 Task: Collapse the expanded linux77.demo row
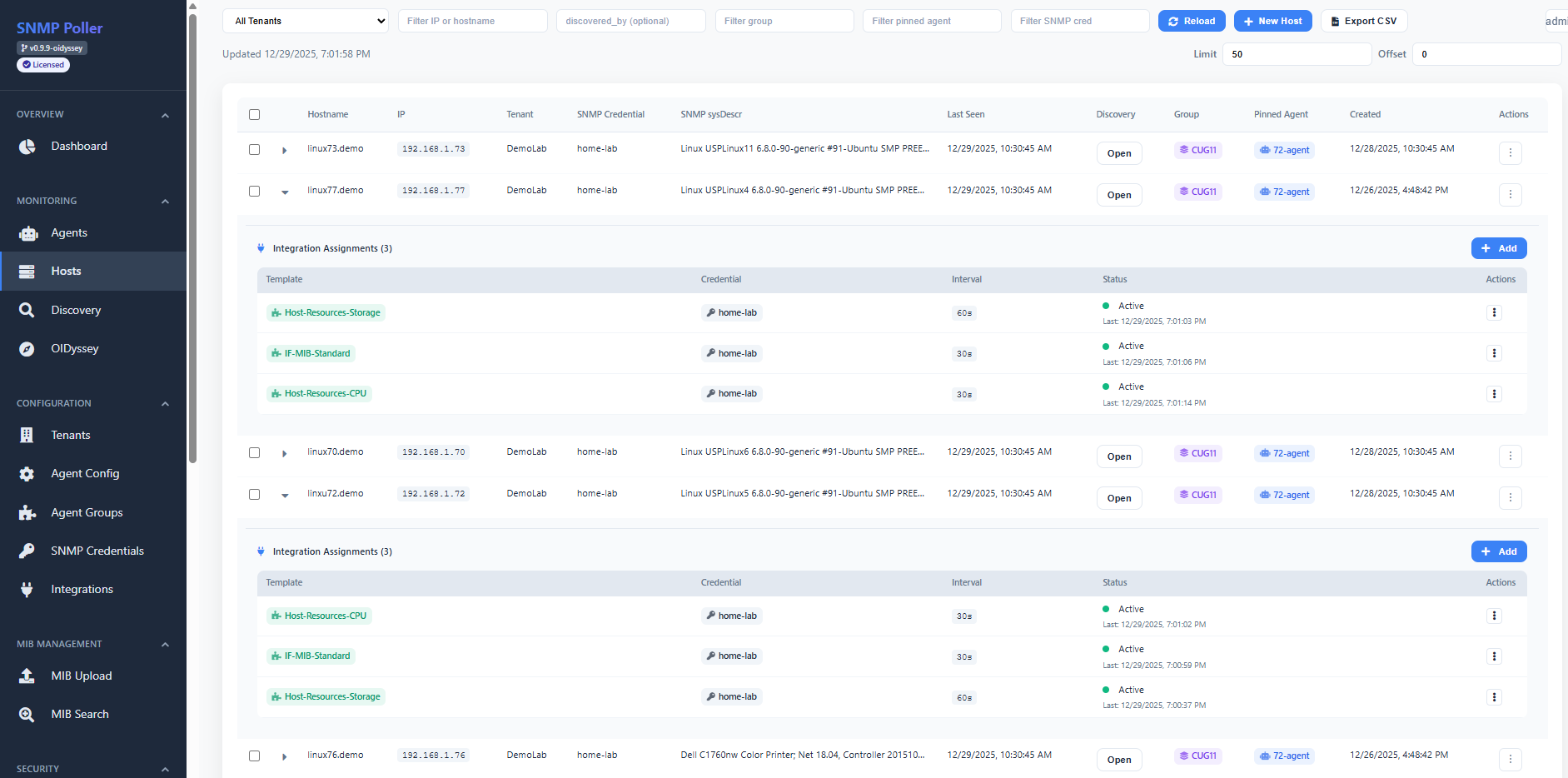(285, 192)
